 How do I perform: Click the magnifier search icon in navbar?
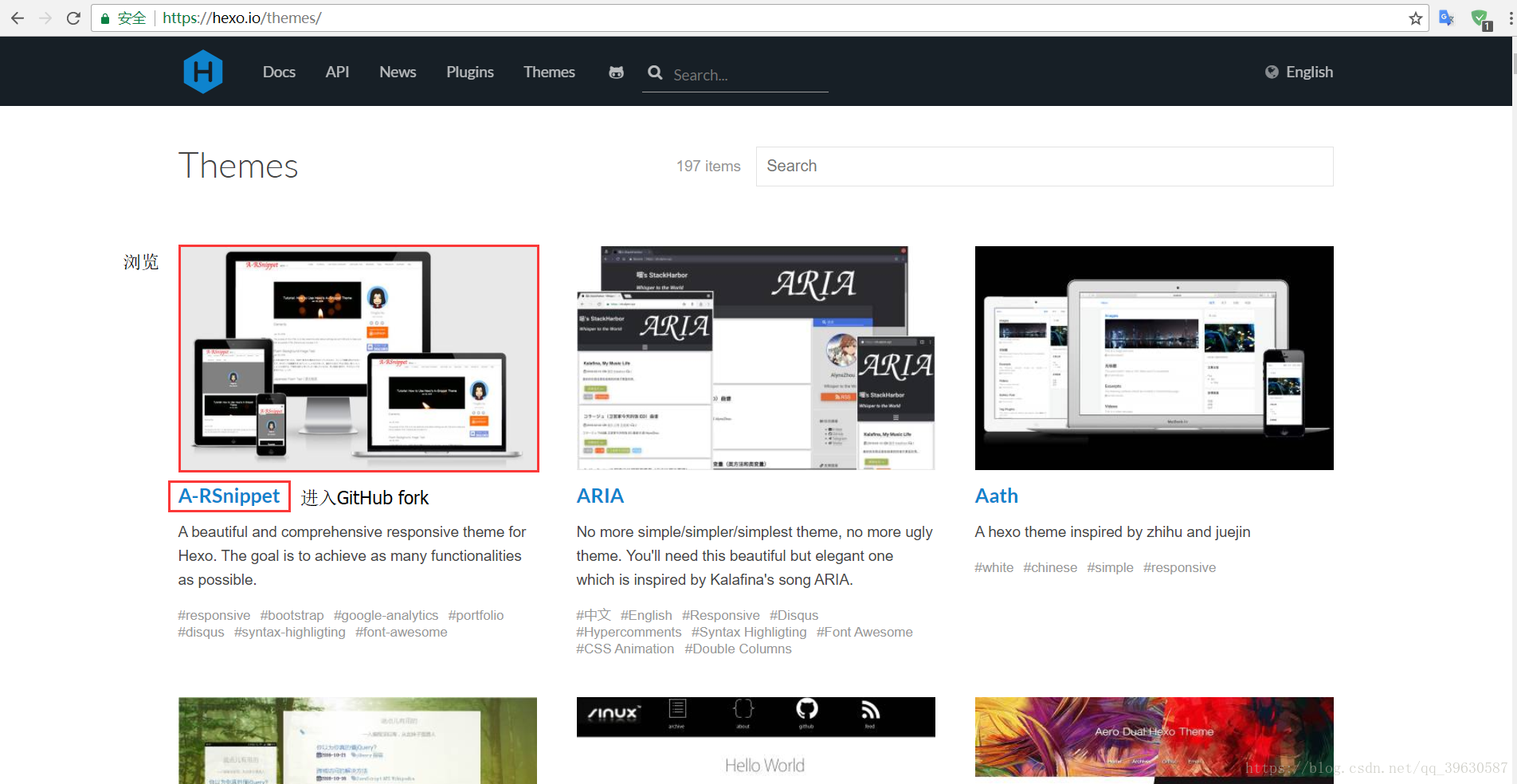655,73
